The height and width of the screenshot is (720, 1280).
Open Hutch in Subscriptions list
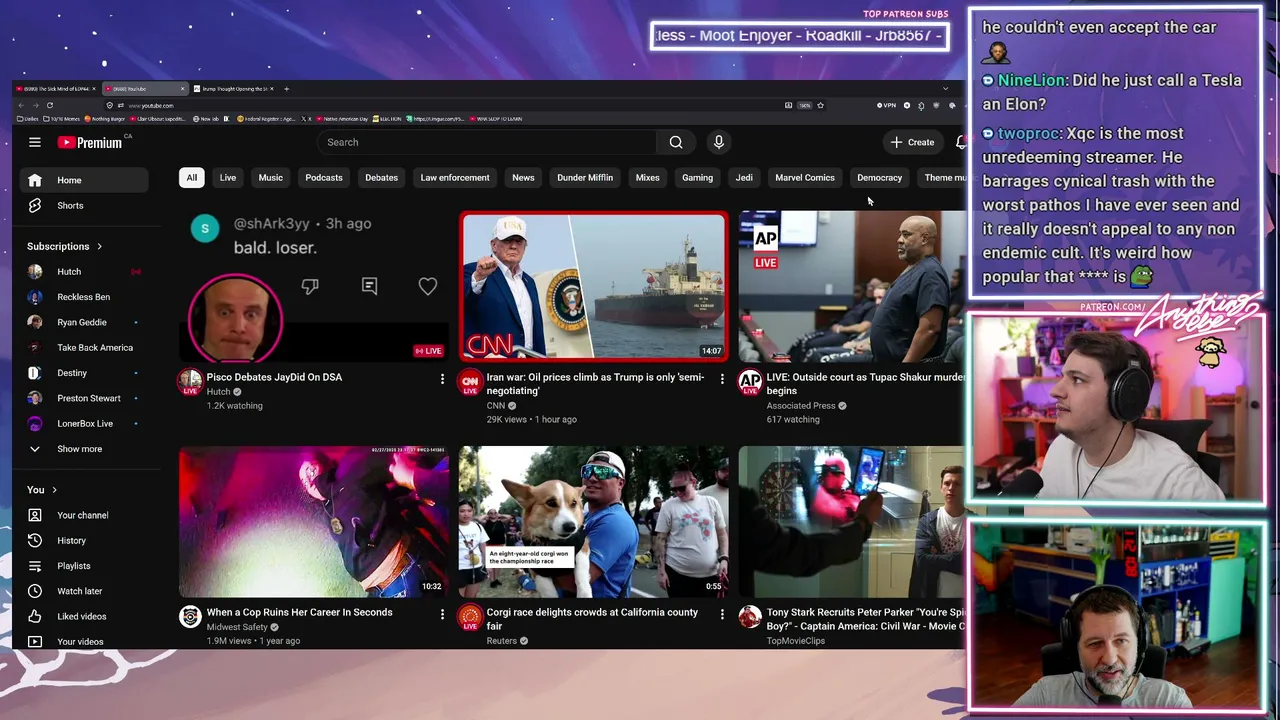(x=84, y=272)
